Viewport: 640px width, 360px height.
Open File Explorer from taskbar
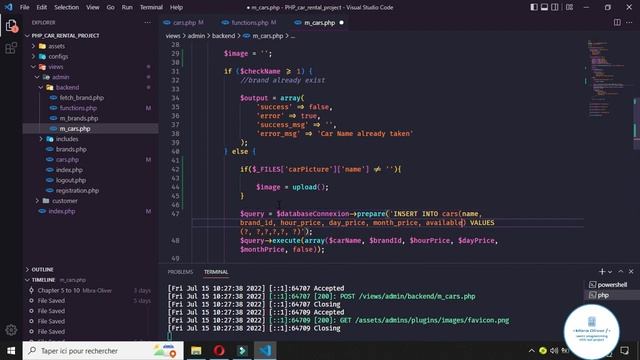tap(196, 351)
